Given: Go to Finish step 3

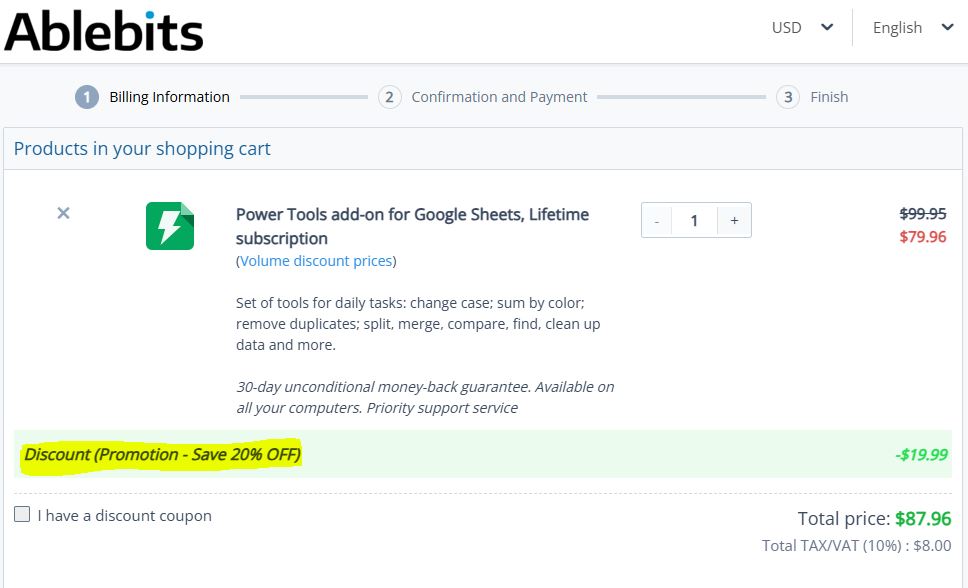Looking at the screenshot, I should (812, 97).
